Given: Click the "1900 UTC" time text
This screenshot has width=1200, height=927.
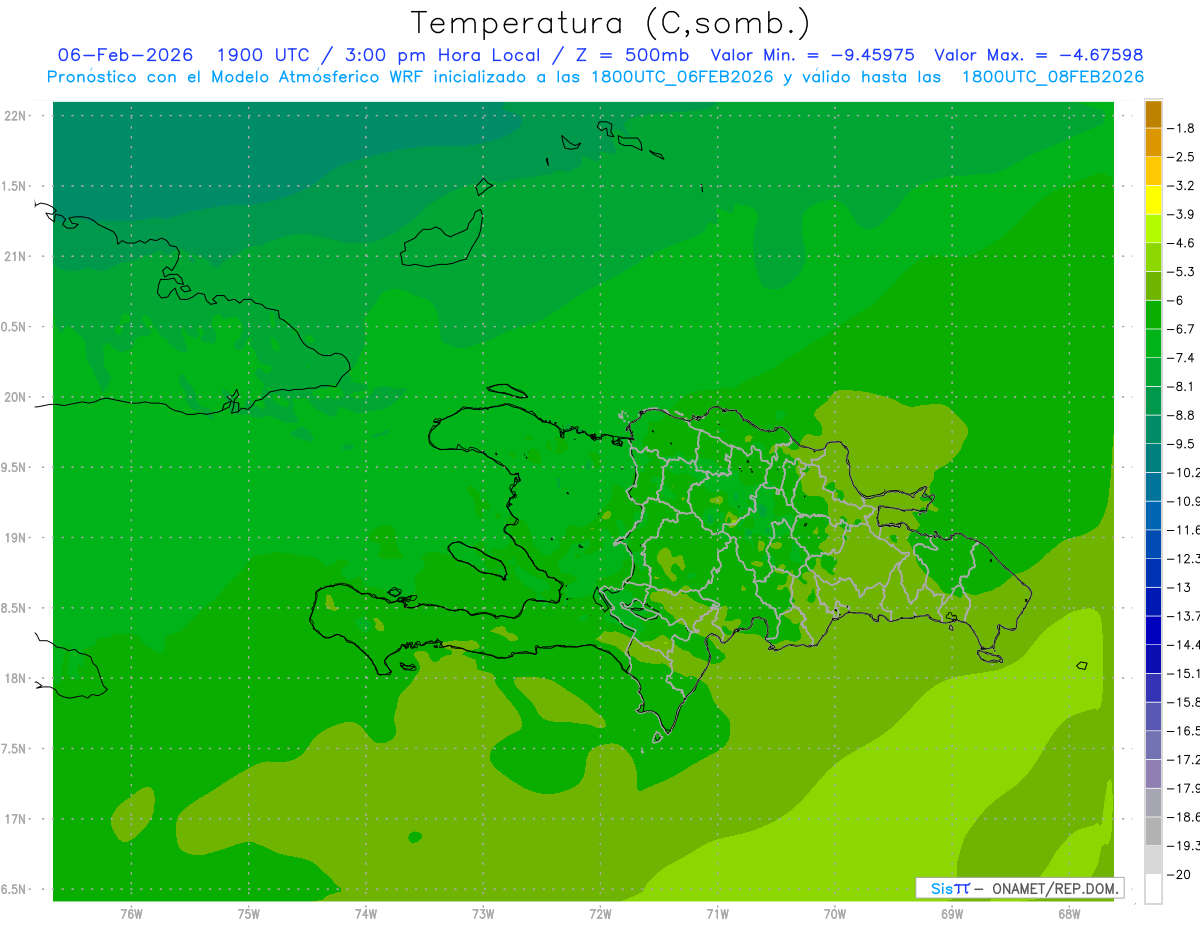Looking at the screenshot, I should (262, 56).
